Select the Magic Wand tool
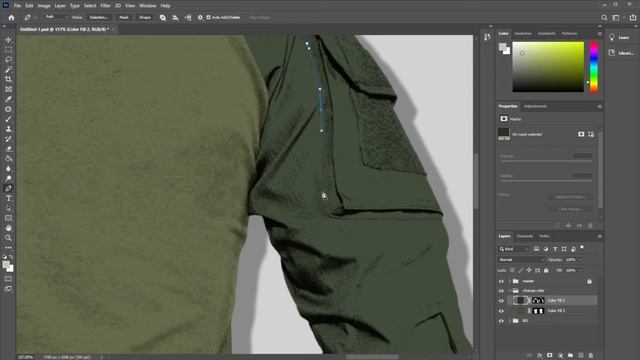 [8, 69]
